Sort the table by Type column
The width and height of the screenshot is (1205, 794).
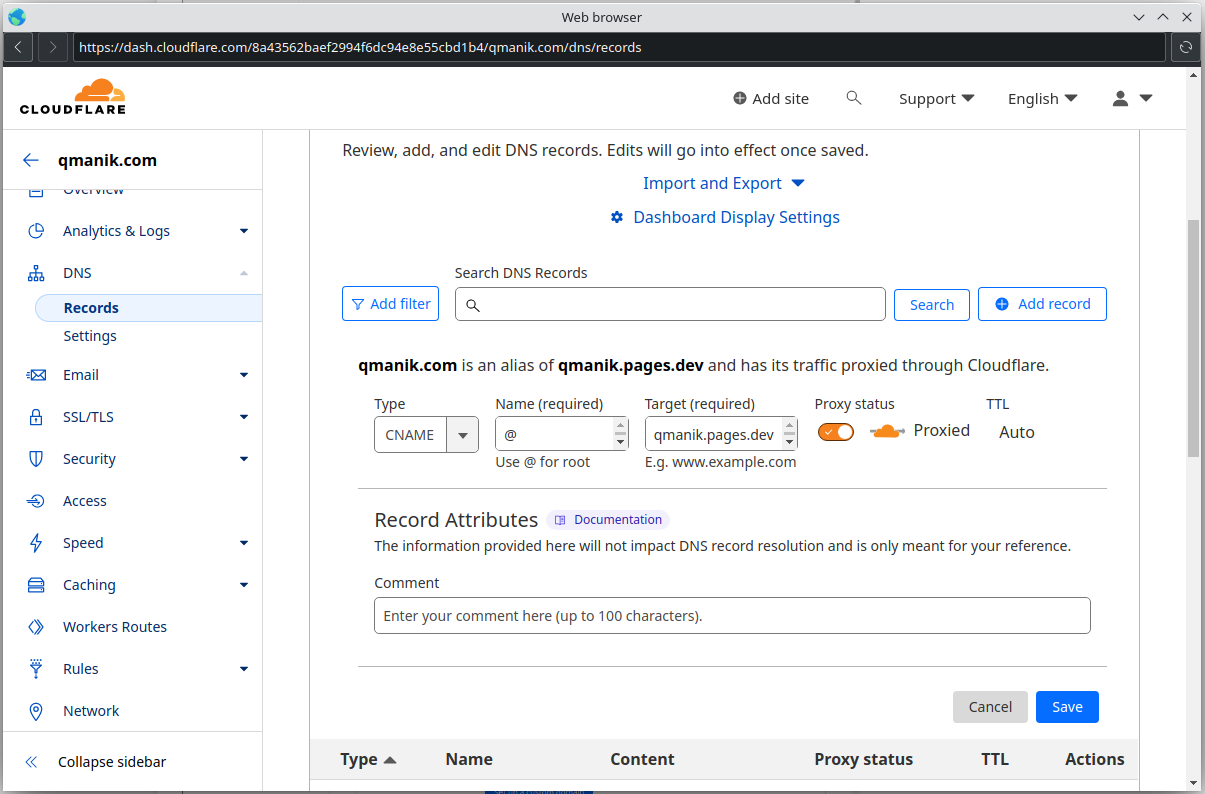coord(368,759)
